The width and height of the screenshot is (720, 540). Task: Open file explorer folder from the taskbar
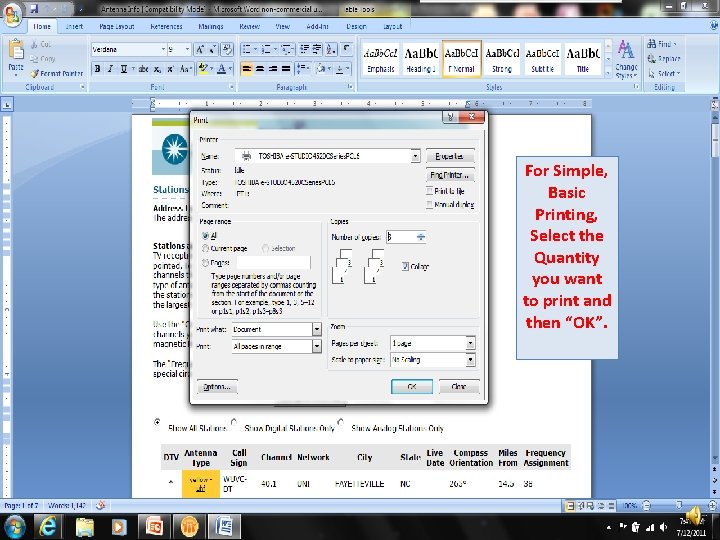coord(84,526)
